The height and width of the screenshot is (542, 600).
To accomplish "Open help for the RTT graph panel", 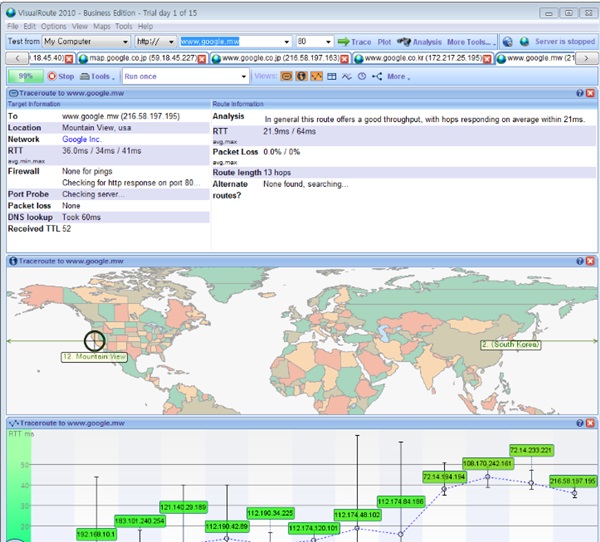I will [x=580, y=423].
